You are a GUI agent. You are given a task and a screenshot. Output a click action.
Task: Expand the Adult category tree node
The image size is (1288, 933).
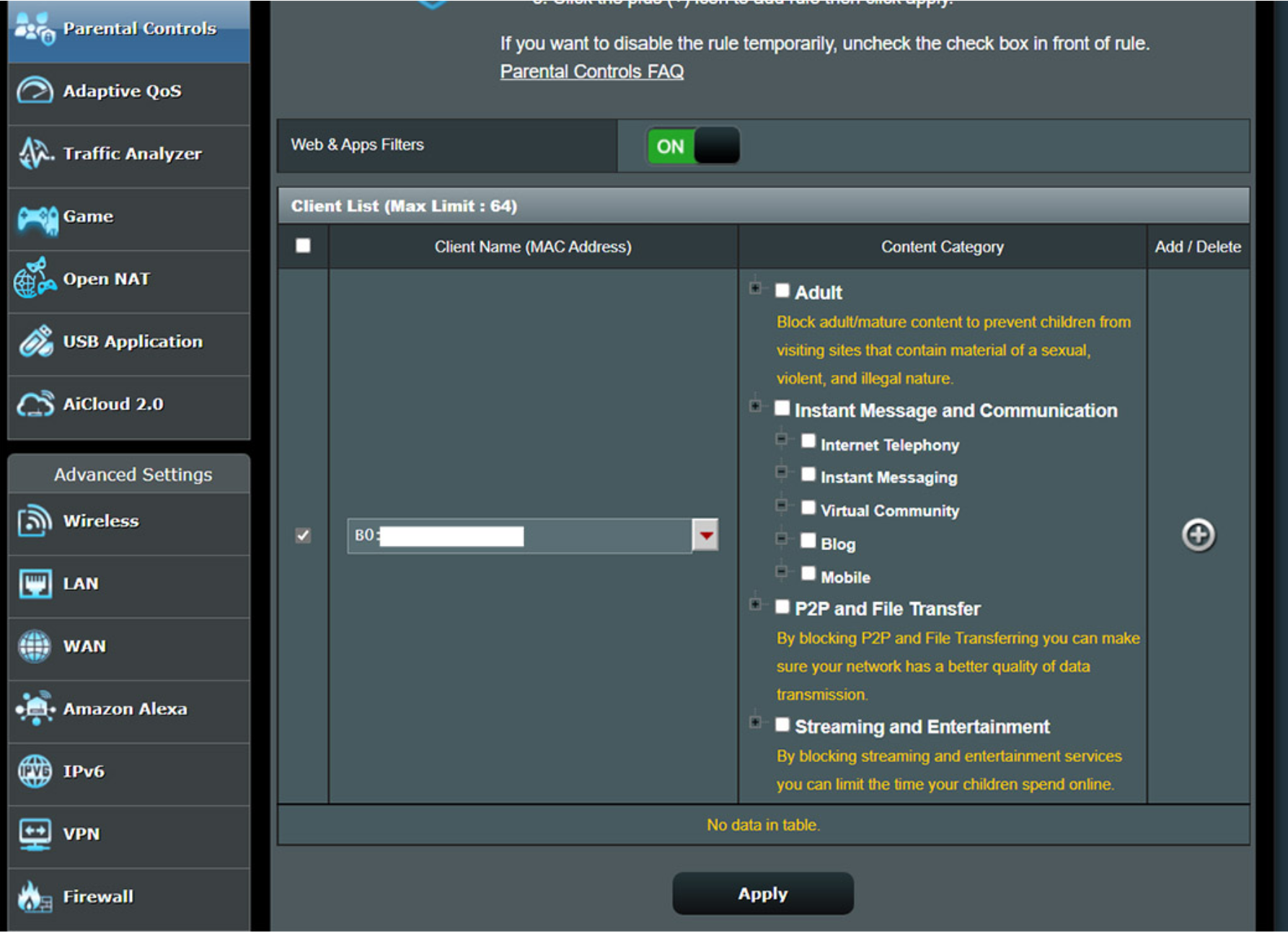[755, 288]
